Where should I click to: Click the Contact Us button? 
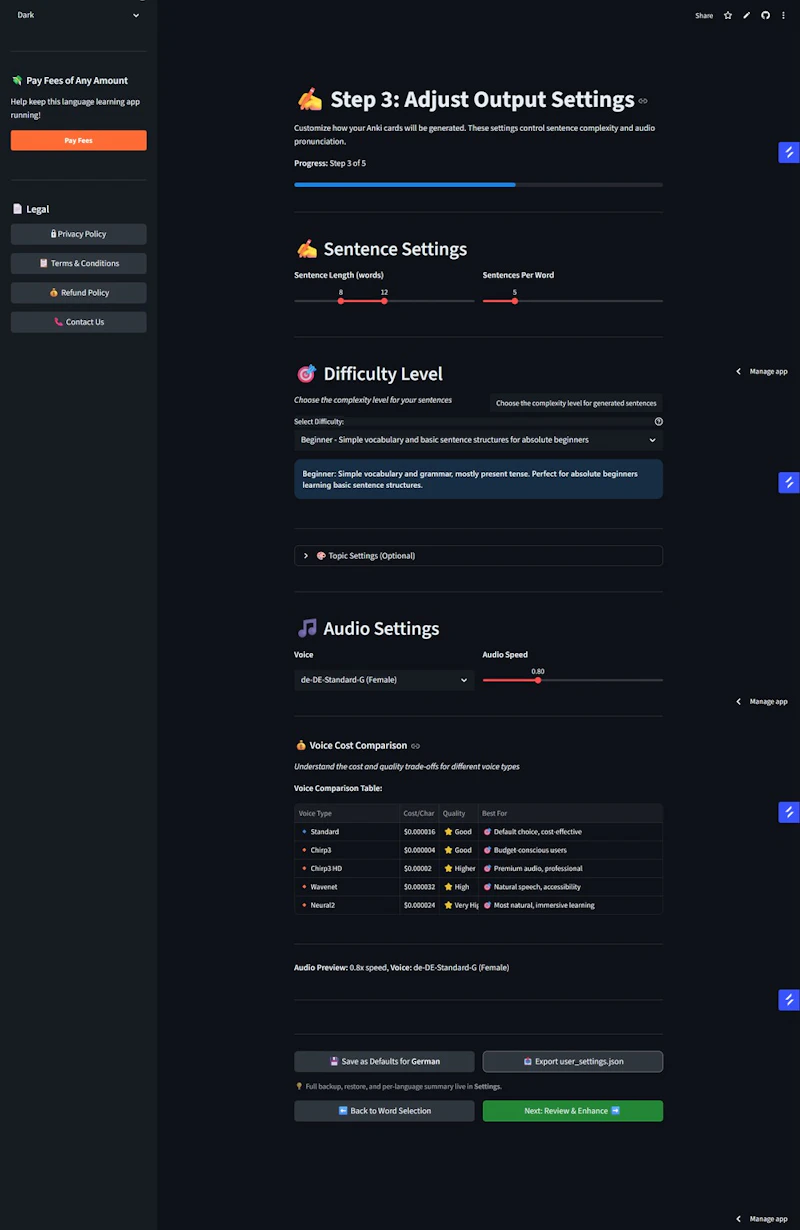78,322
